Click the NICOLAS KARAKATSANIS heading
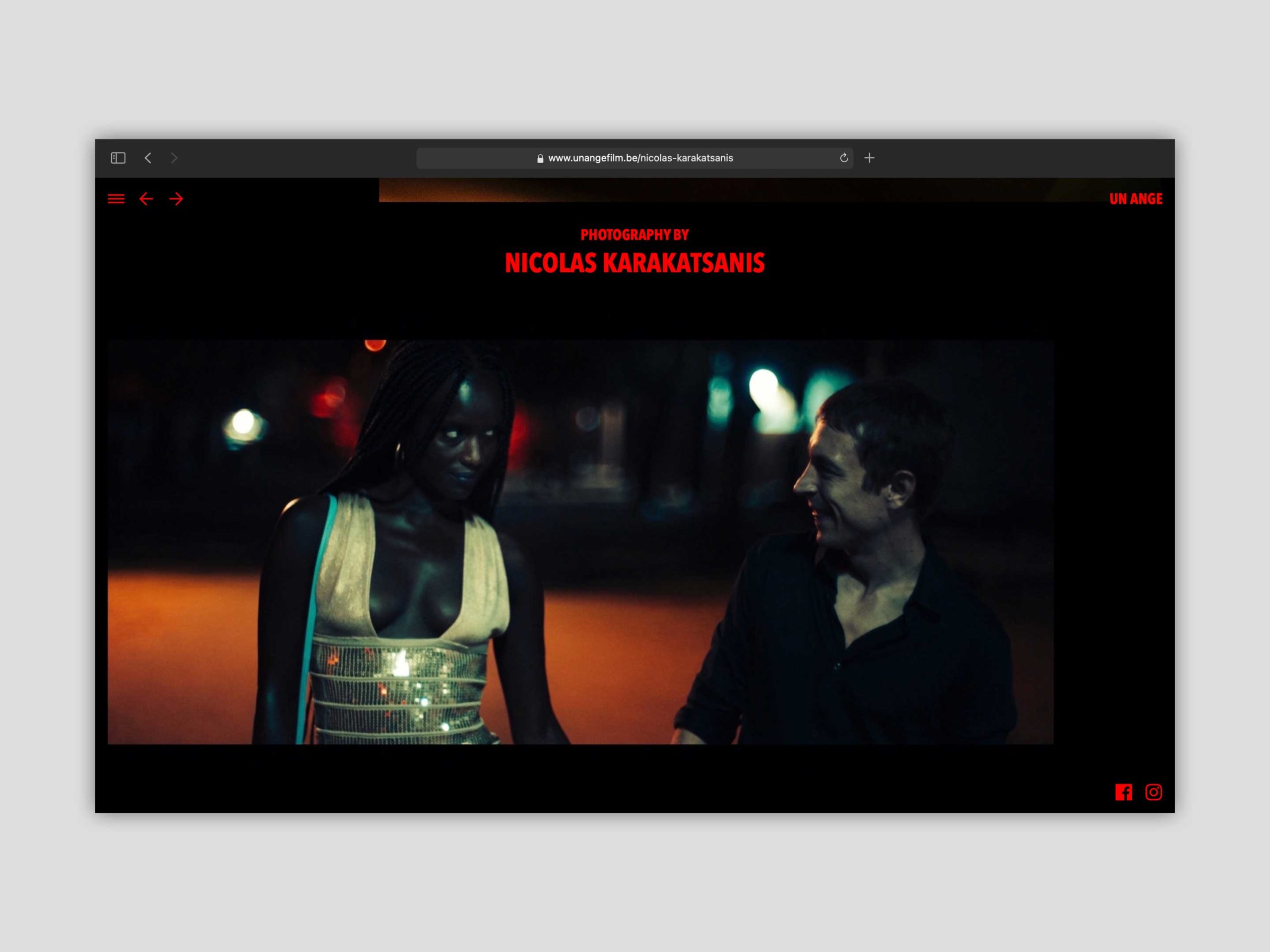 coord(635,263)
